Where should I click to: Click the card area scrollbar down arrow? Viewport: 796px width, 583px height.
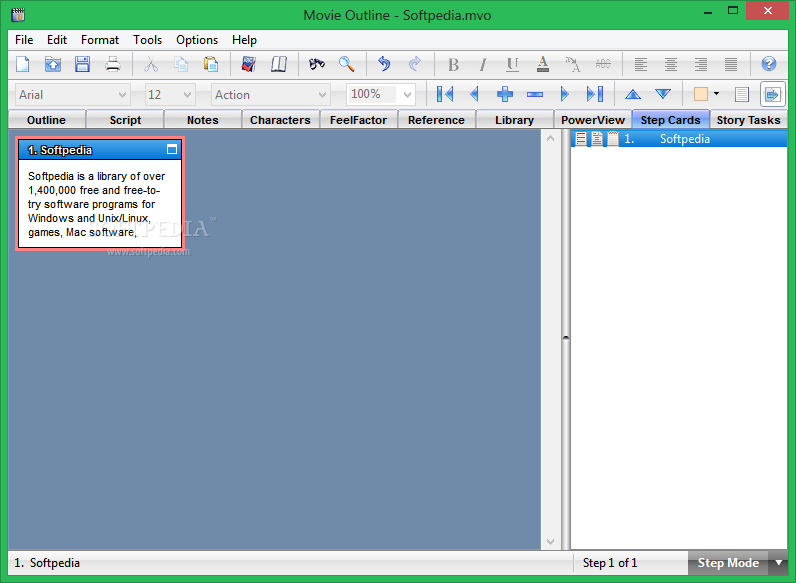point(550,541)
